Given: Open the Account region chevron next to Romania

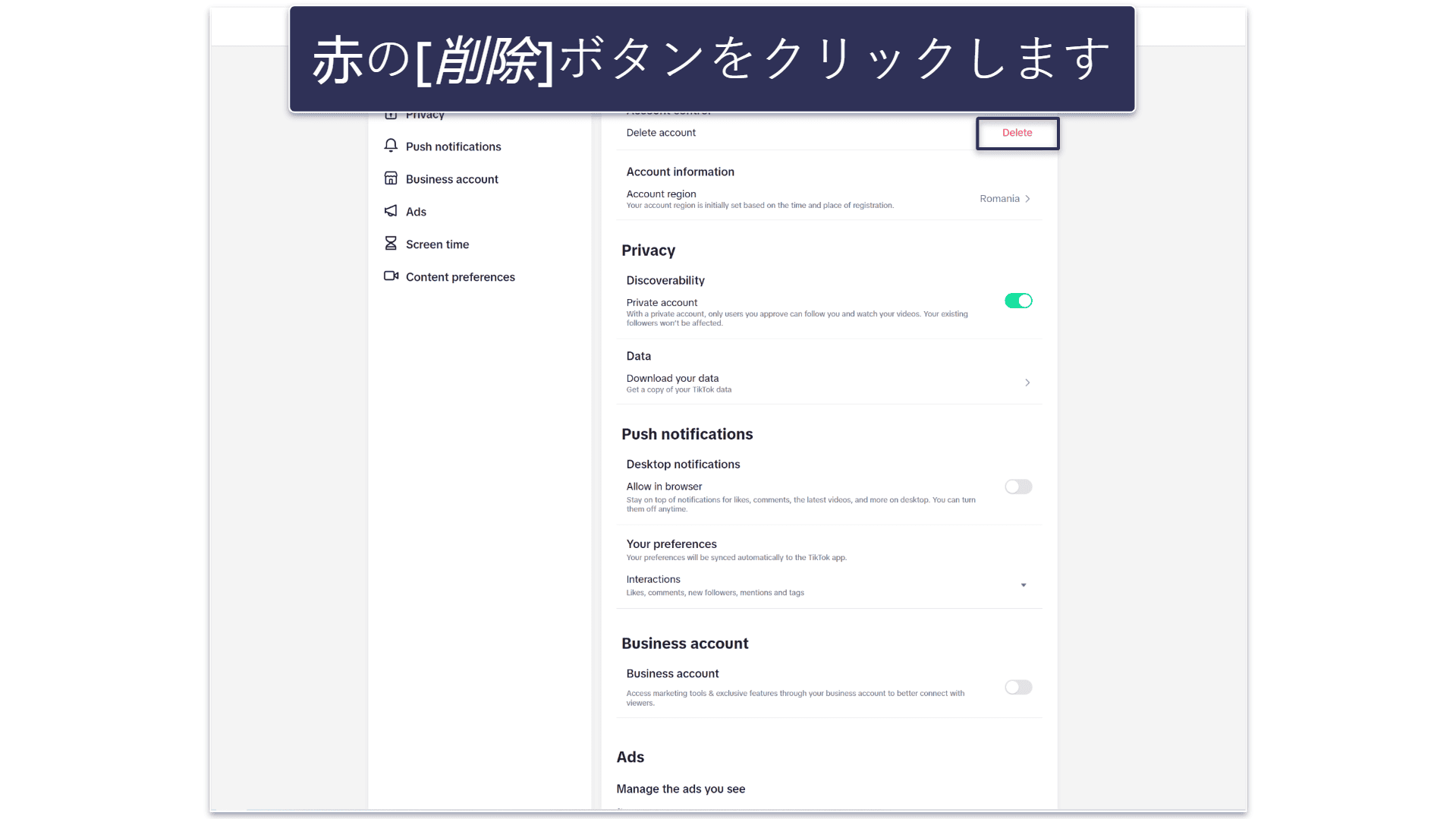Looking at the screenshot, I should [x=1027, y=199].
